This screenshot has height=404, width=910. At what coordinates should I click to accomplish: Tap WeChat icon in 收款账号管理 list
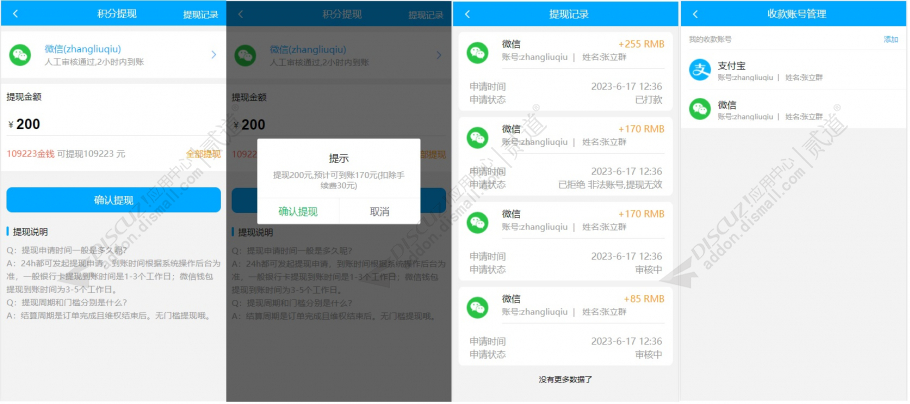click(x=700, y=109)
